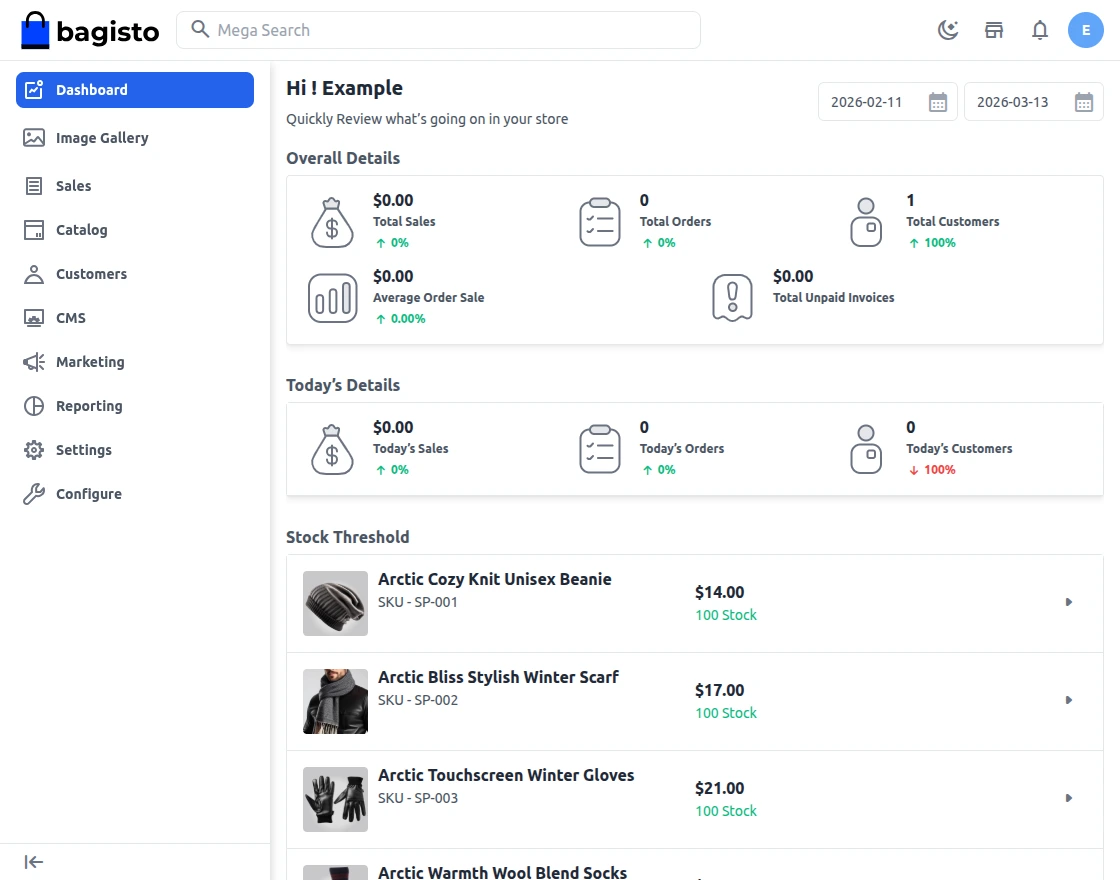Viewport: 1120px width, 880px height.
Task: Collapse the sidebar menu
Action: pos(34,862)
